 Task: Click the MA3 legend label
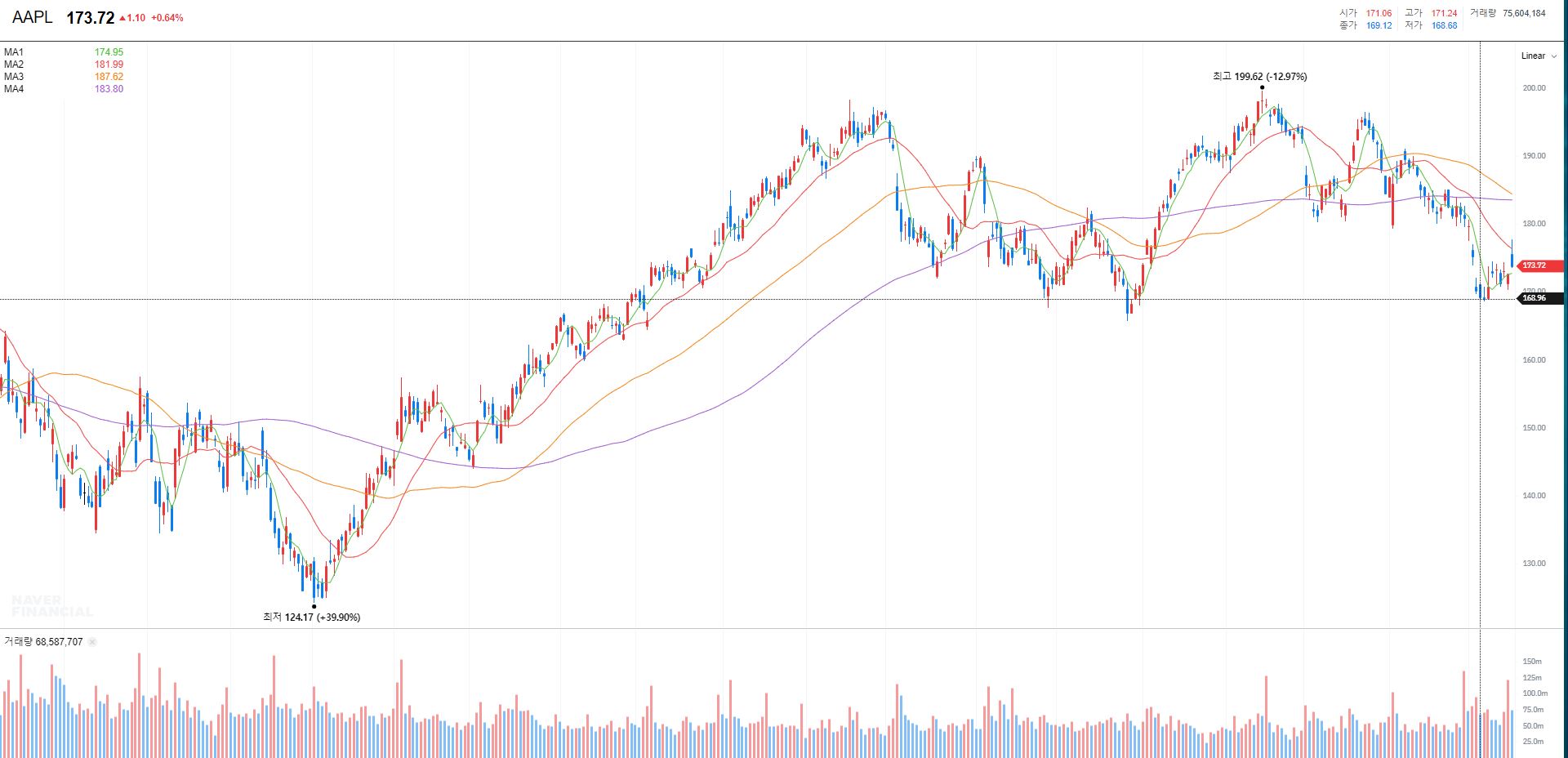tap(14, 77)
